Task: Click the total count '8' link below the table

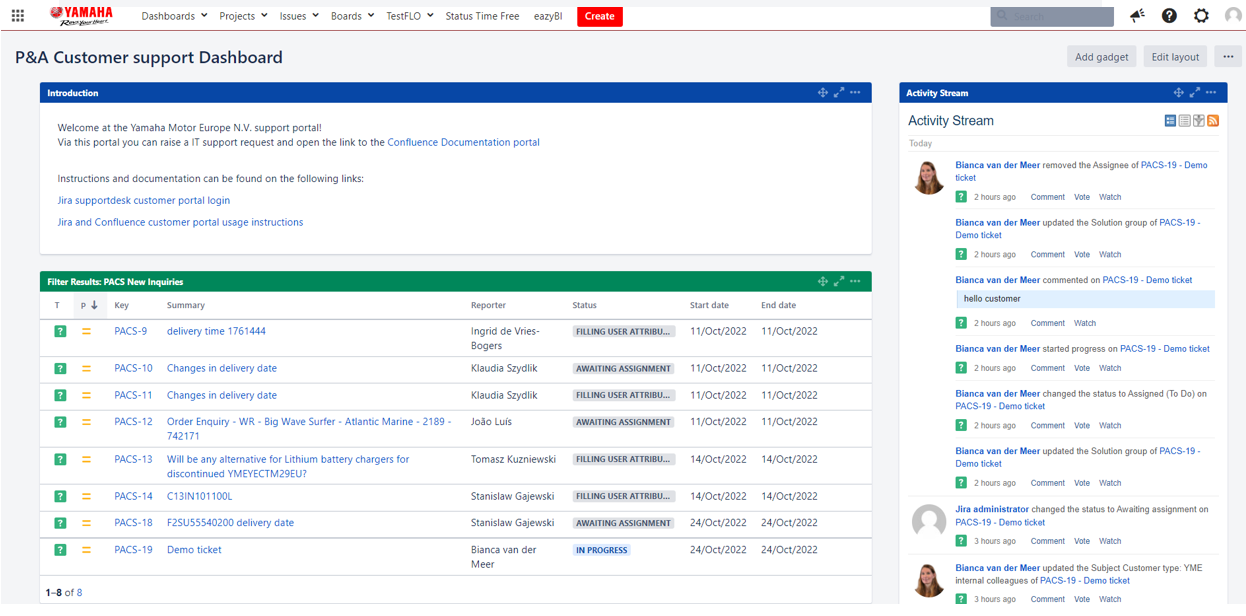Action: [x=79, y=593]
